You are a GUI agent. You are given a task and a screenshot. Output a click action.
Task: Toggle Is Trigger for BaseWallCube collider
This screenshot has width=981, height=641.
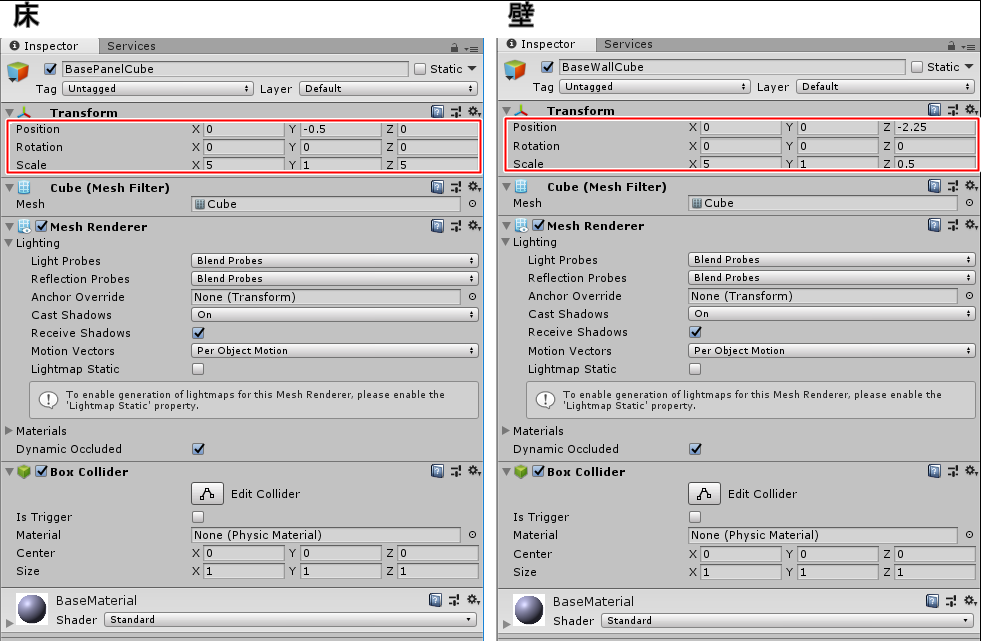(x=695, y=517)
